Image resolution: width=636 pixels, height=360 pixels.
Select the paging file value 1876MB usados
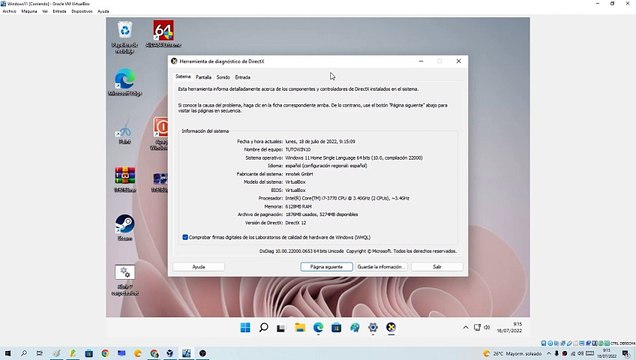pyautogui.click(x=322, y=214)
